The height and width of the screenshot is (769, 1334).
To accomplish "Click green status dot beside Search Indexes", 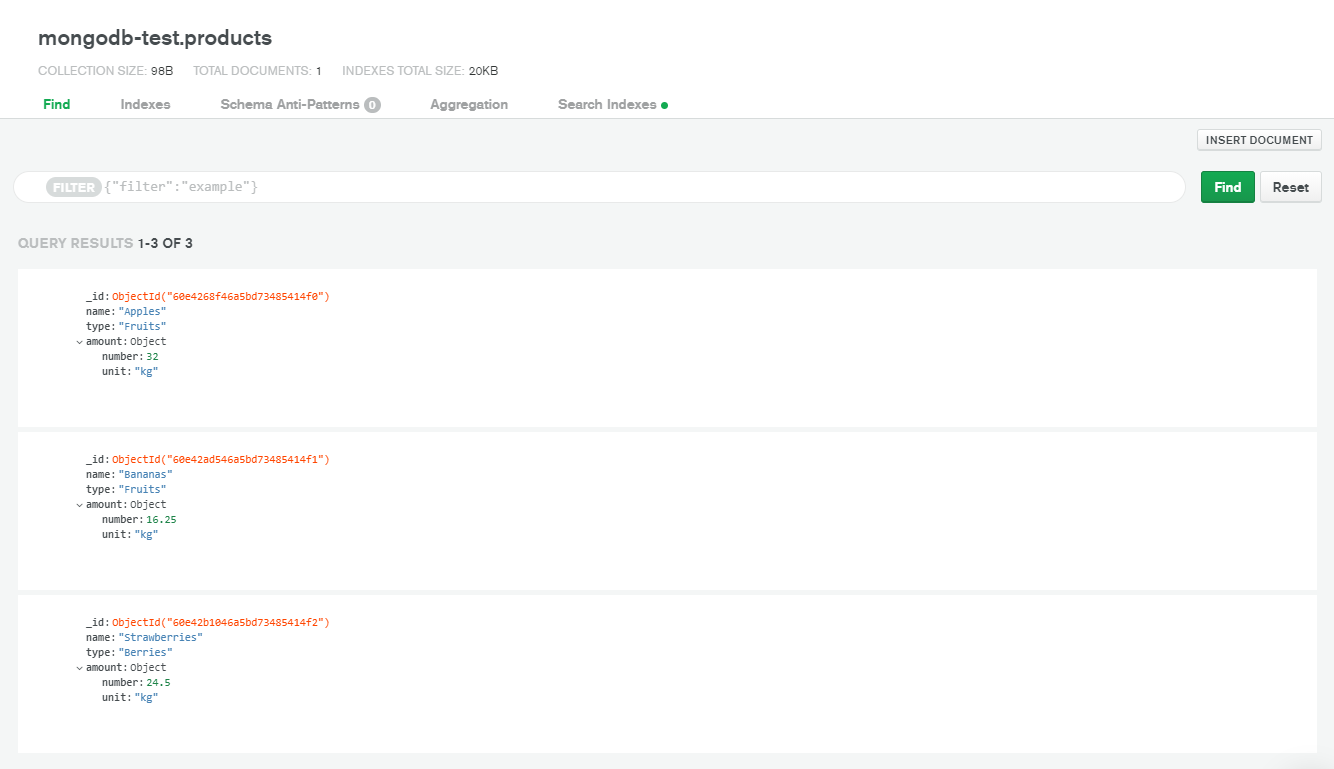I will pyautogui.click(x=665, y=105).
